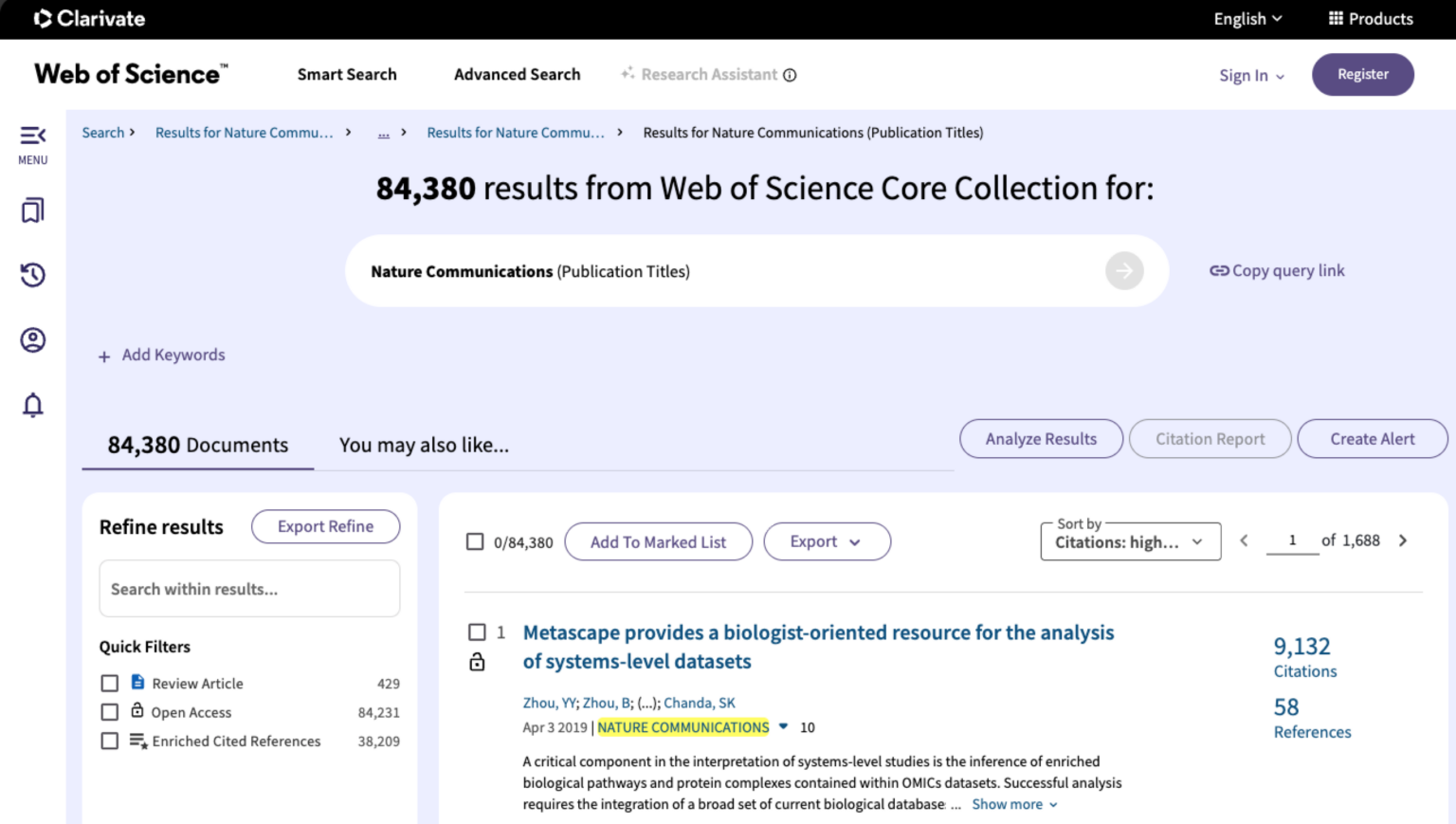The height and width of the screenshot is (824, 1456).
Task: Open the English language selector
Action: (x=1247, y=19)
